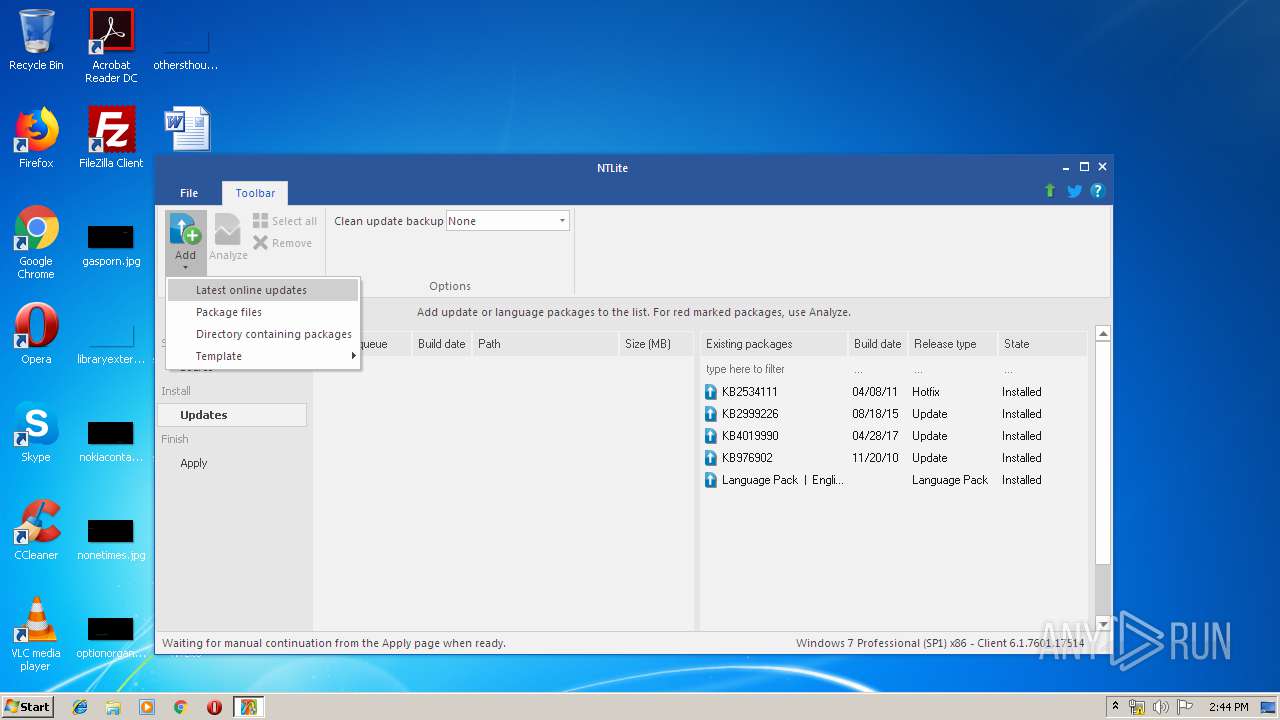Click the KB976902 package icon
Screen dimensions: 1280x720
point(711,458)
